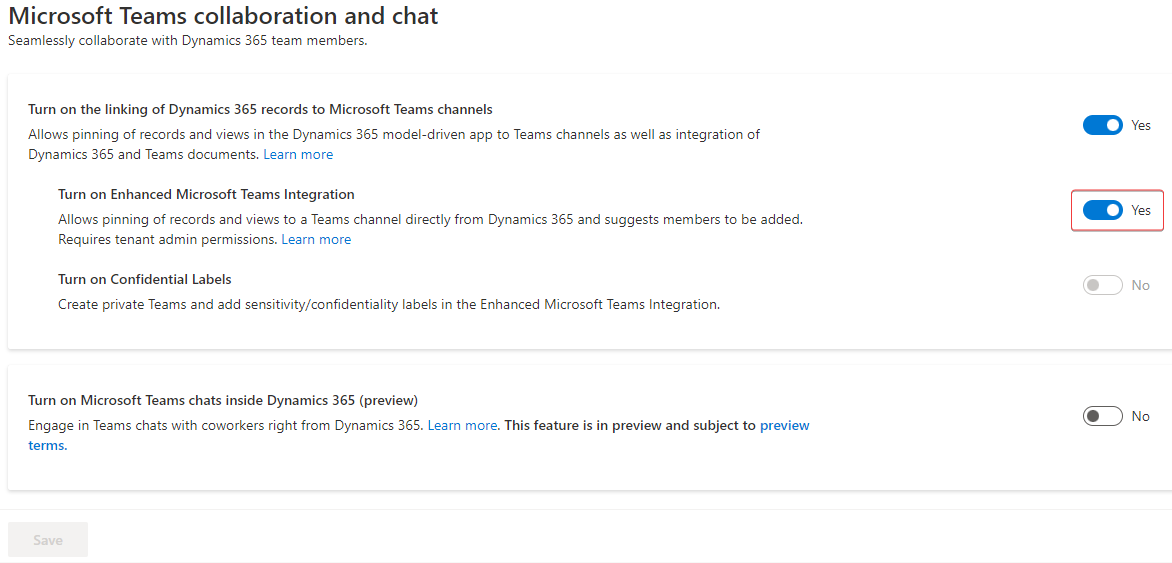The height and width of the screenshot is (563, 1172).
Task: Click the Yes label beside Enhanced Integration toggle
Action: click(1141, 211)
